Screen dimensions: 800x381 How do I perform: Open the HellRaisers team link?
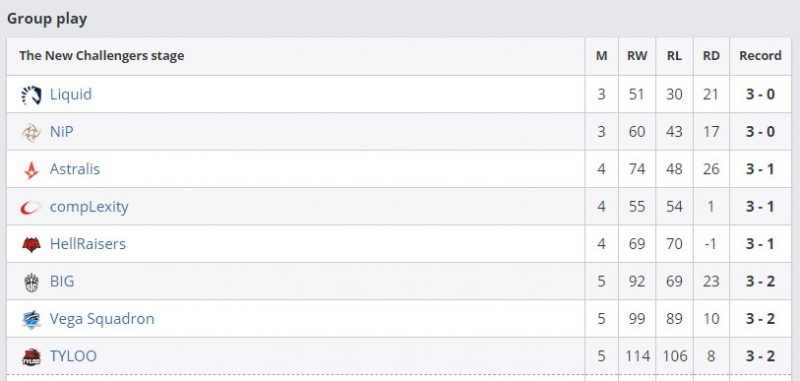pos(87,244)
